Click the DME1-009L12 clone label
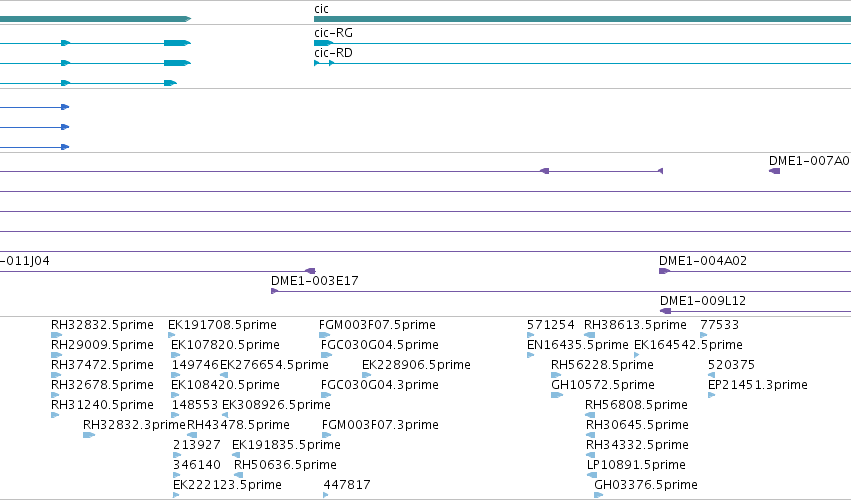This screenshot has width=851, height=500. pyautogui.click(x=703, y=301)
